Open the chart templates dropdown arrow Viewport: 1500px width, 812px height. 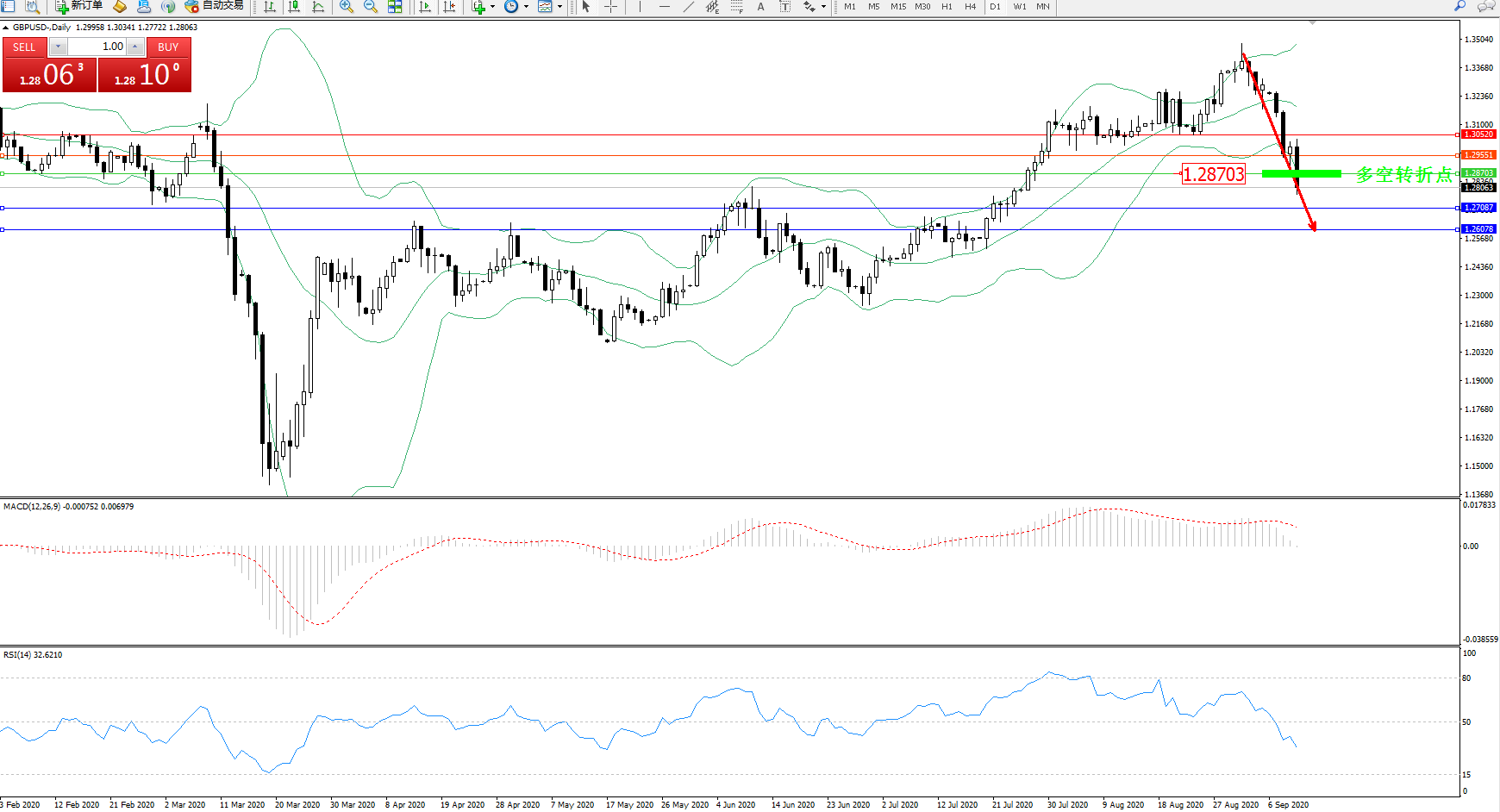tap(560, 7)
